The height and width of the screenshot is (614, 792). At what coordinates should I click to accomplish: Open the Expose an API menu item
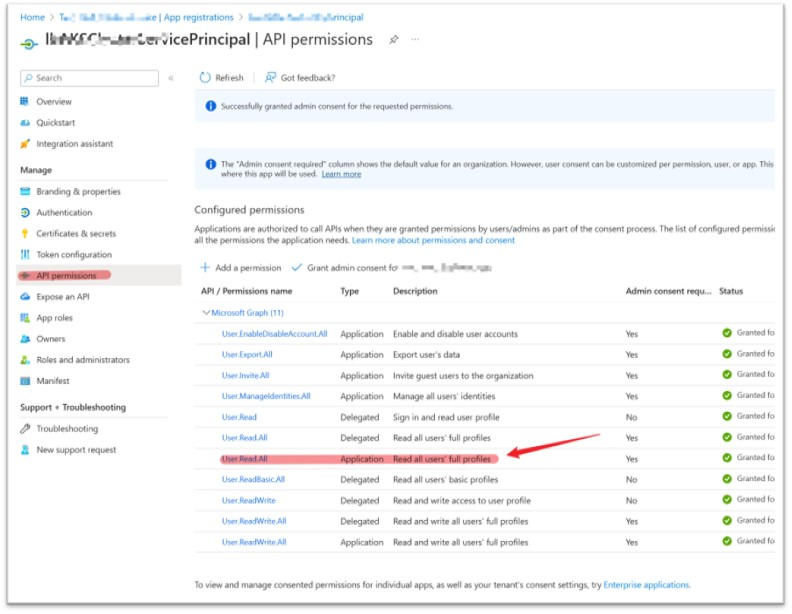(x=62, y=297)
